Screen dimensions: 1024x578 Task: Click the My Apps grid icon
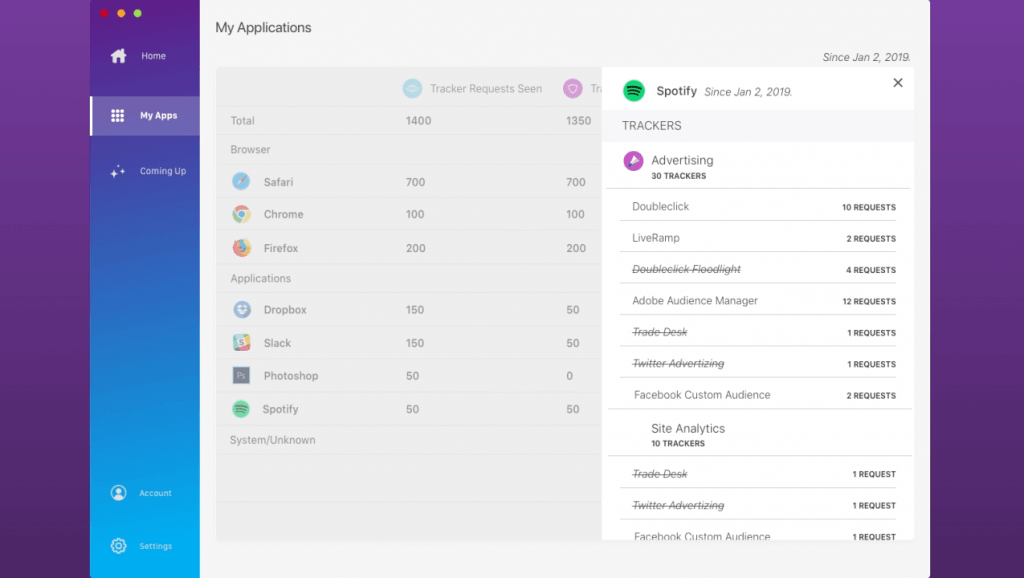(118, 116)
